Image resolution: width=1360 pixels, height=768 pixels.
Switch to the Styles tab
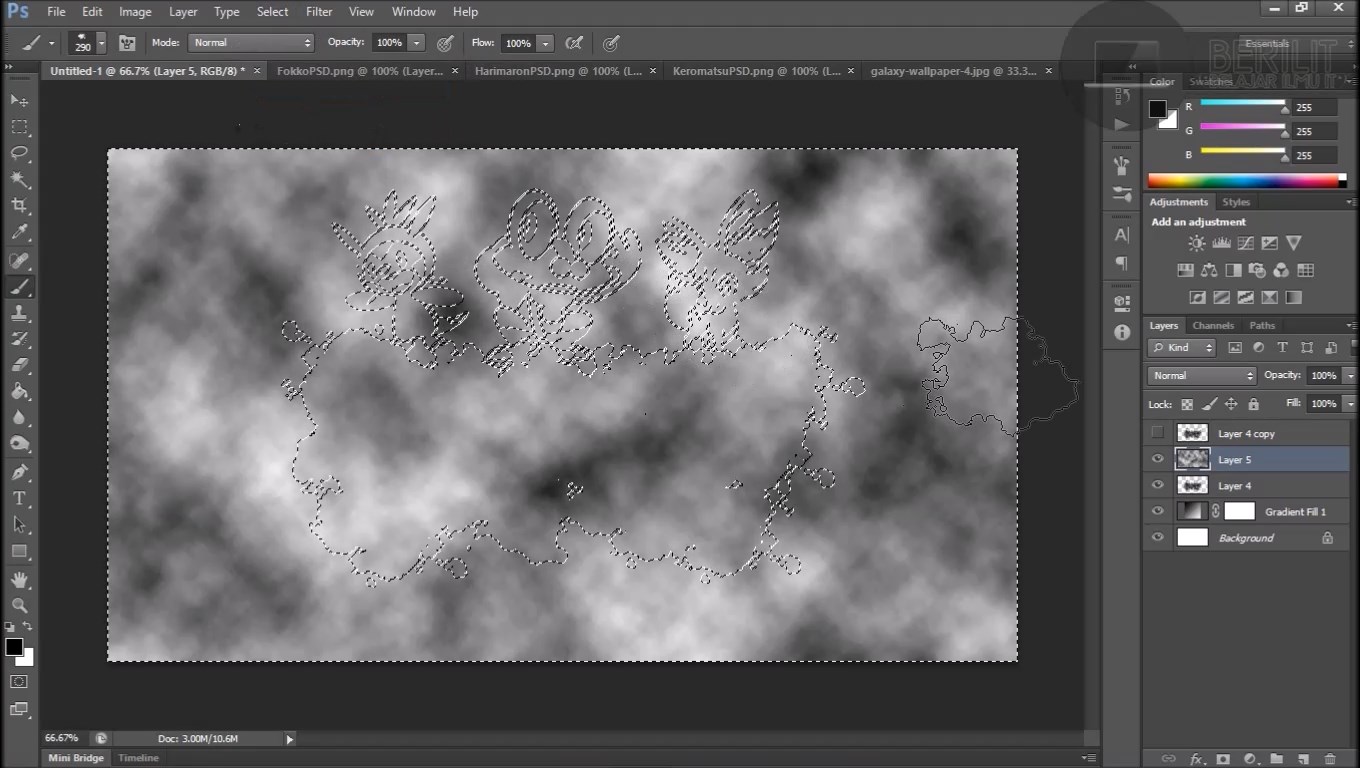(1236, 202)
